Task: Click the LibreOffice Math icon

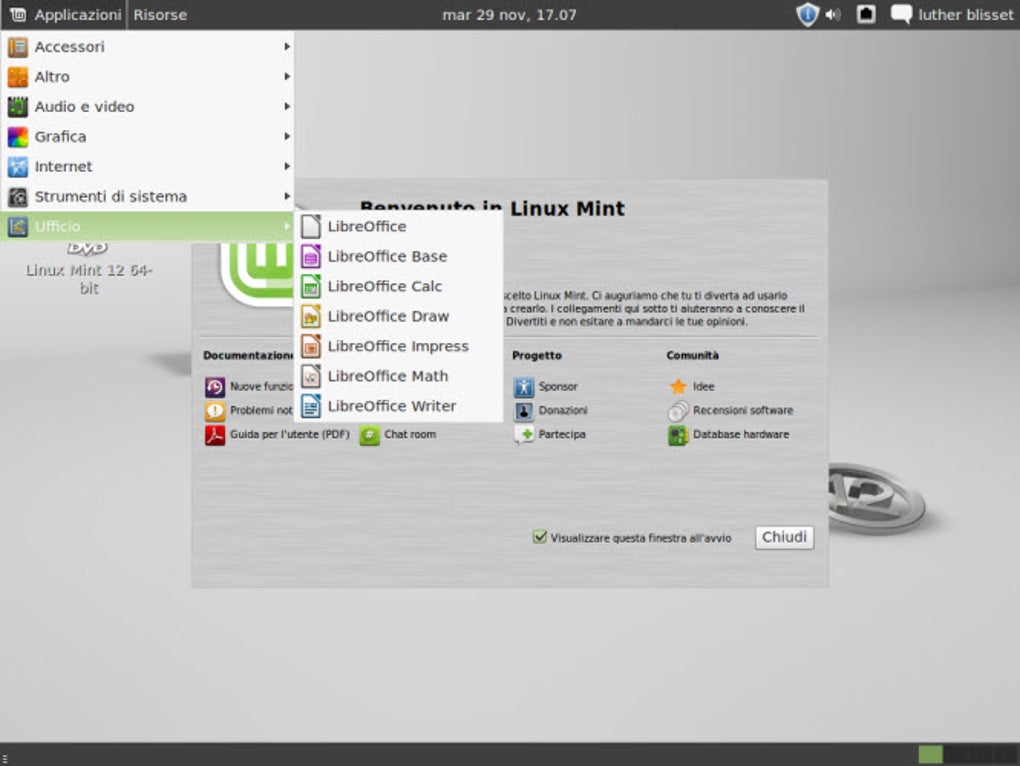Action: coord(311,376)
